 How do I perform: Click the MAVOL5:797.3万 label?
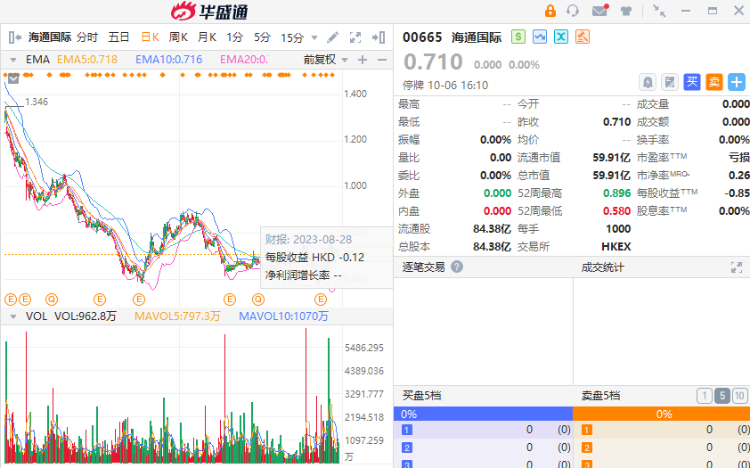point(177,316)
